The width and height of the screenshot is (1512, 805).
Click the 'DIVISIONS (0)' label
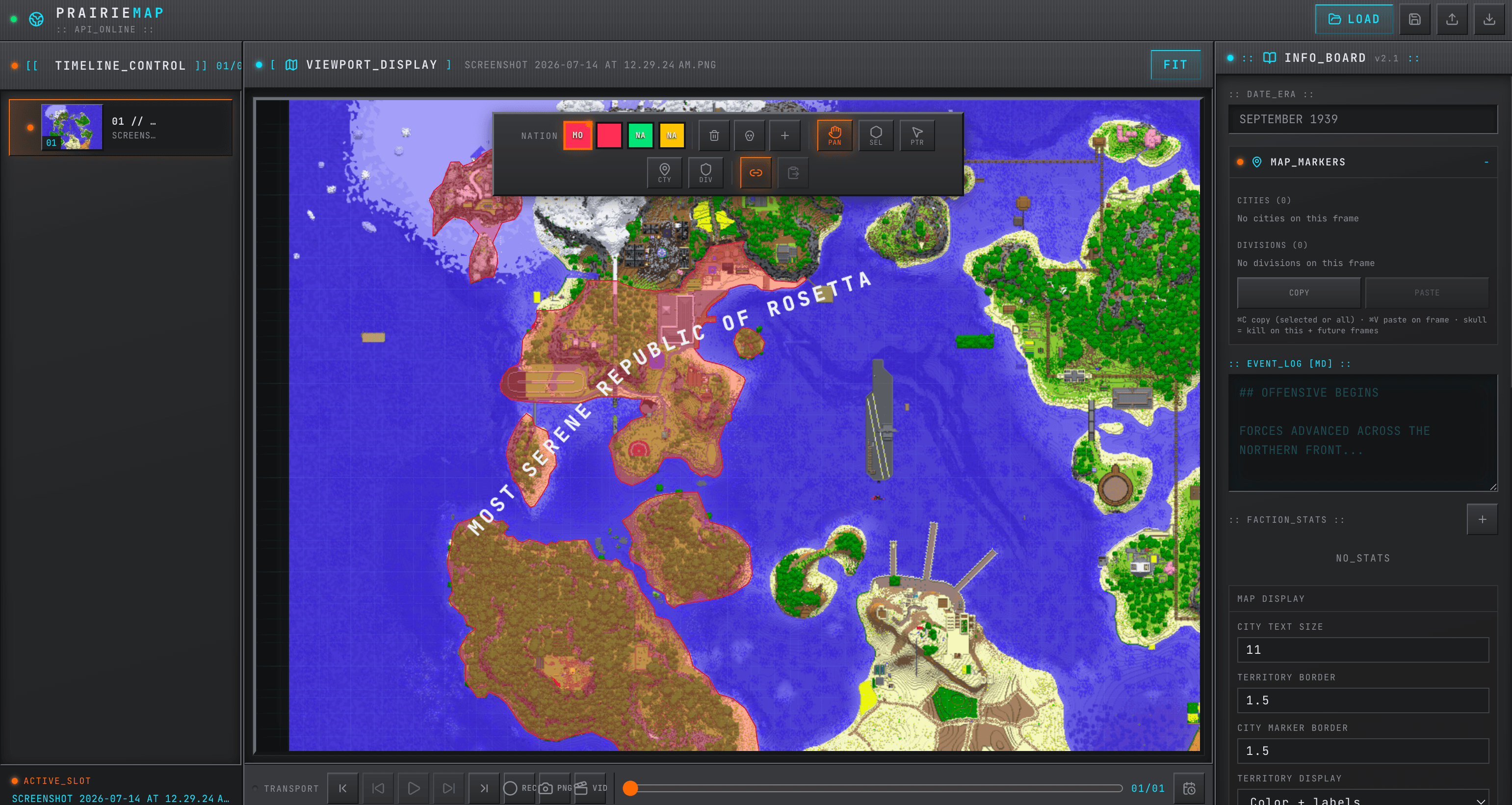1272,245
